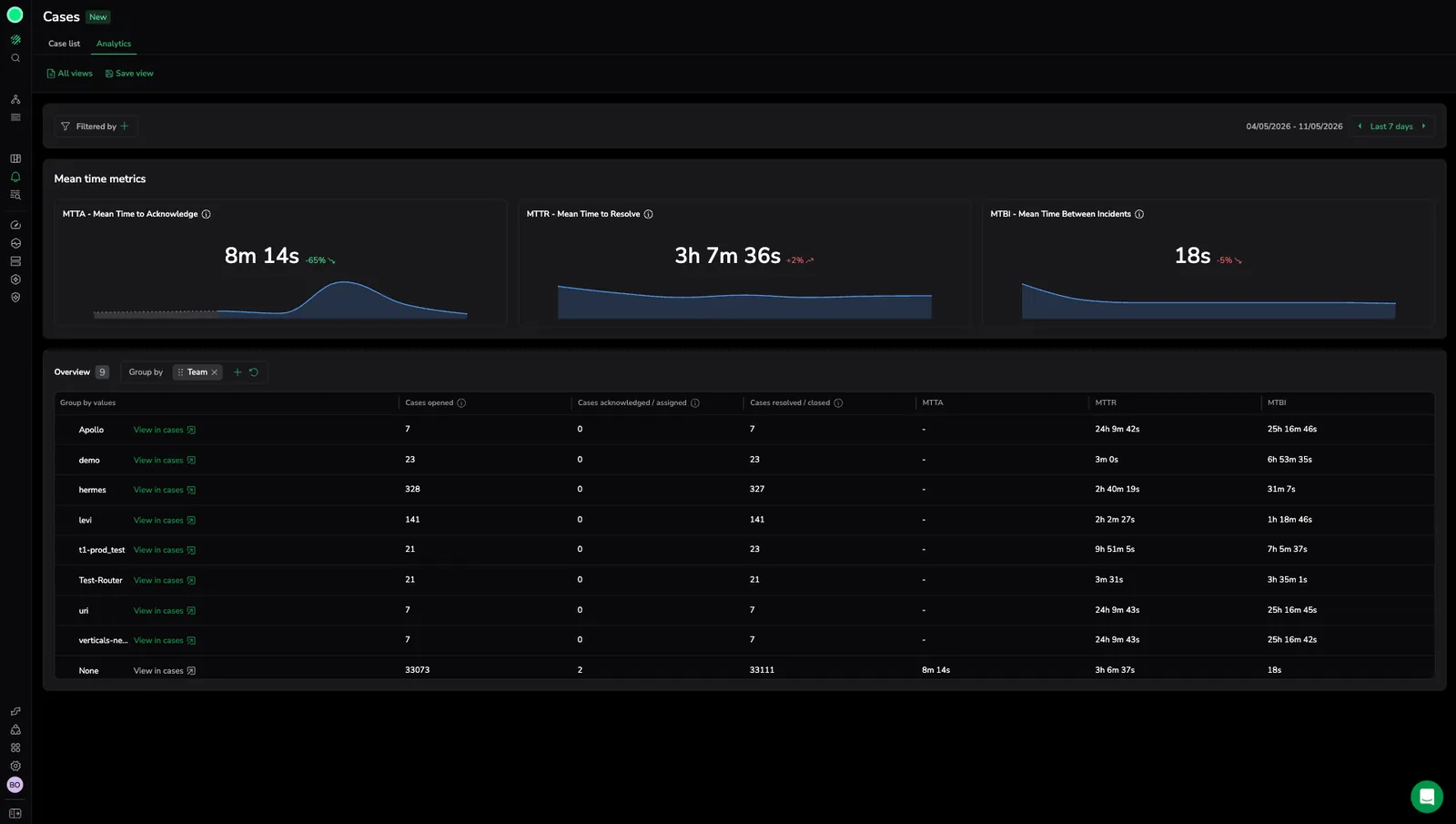Click info icon next to MTTA title
The image size is (1456, 824).
(206, 214)
